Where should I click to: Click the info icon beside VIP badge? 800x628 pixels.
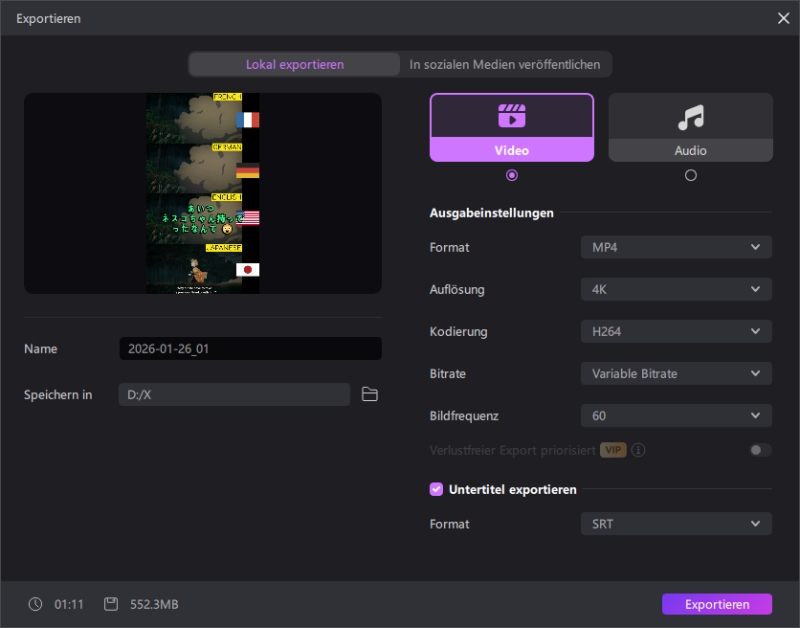point(638,450)
